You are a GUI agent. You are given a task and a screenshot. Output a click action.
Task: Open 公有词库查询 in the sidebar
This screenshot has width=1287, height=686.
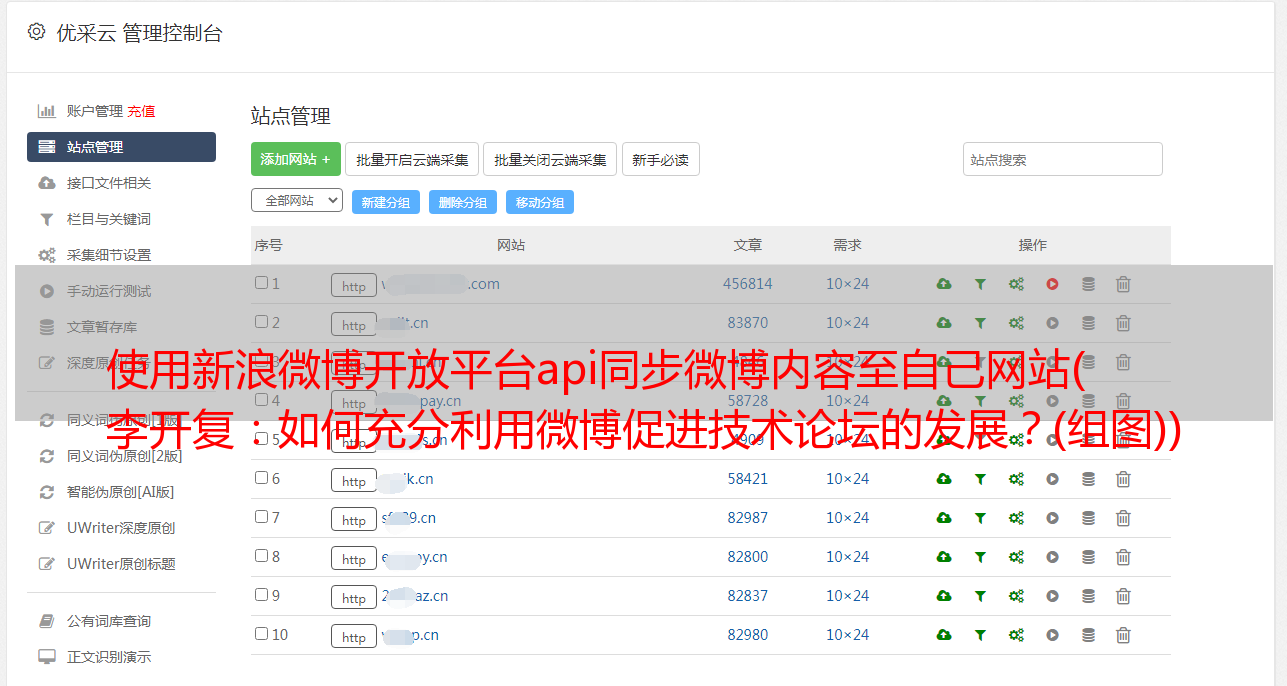coord(108,621)
